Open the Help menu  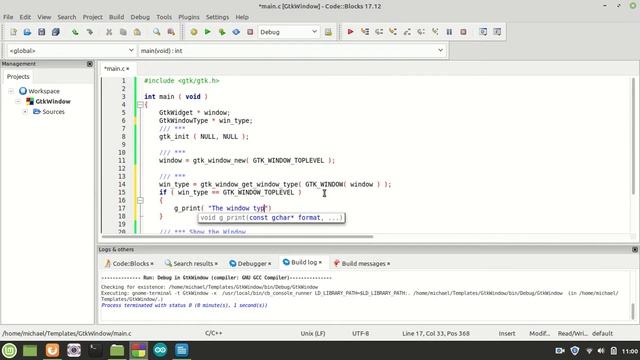click(x=242, y=17)
